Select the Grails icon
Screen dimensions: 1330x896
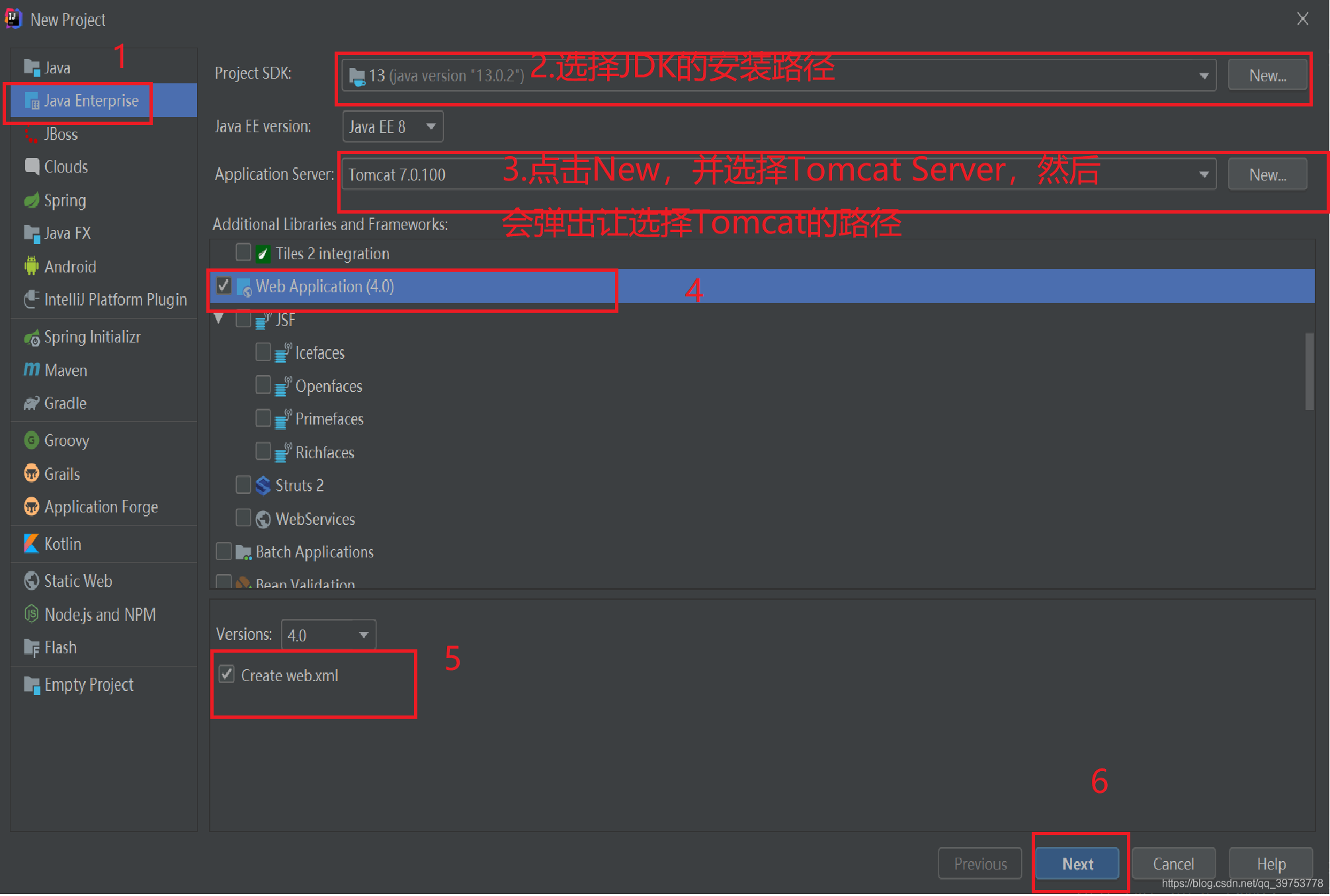(32, 473)
